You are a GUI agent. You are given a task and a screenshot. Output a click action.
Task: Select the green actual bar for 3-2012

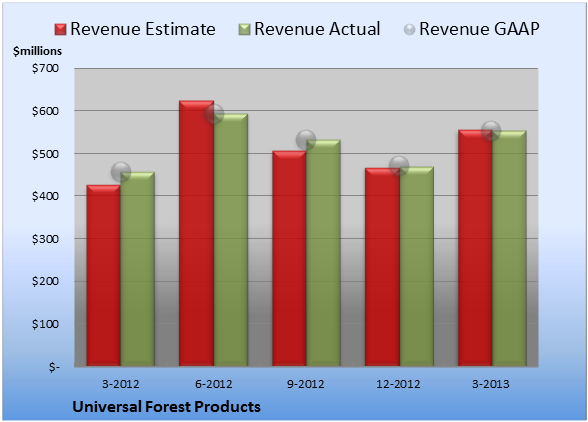[137, 269]
